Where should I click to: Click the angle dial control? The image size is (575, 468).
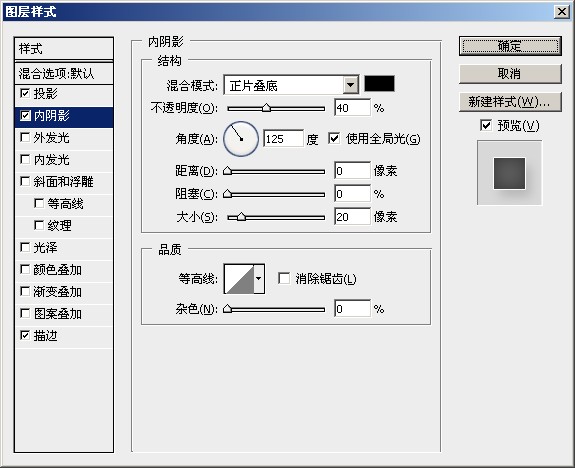(241, 139)
